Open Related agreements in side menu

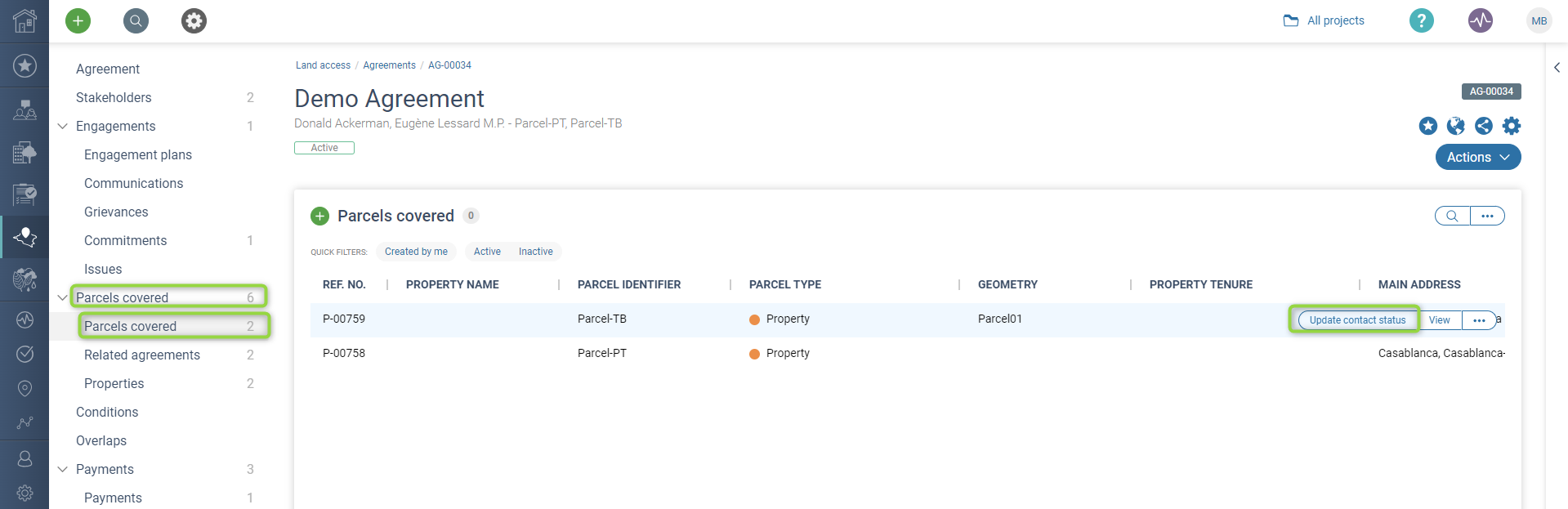(x=142, y=355)
